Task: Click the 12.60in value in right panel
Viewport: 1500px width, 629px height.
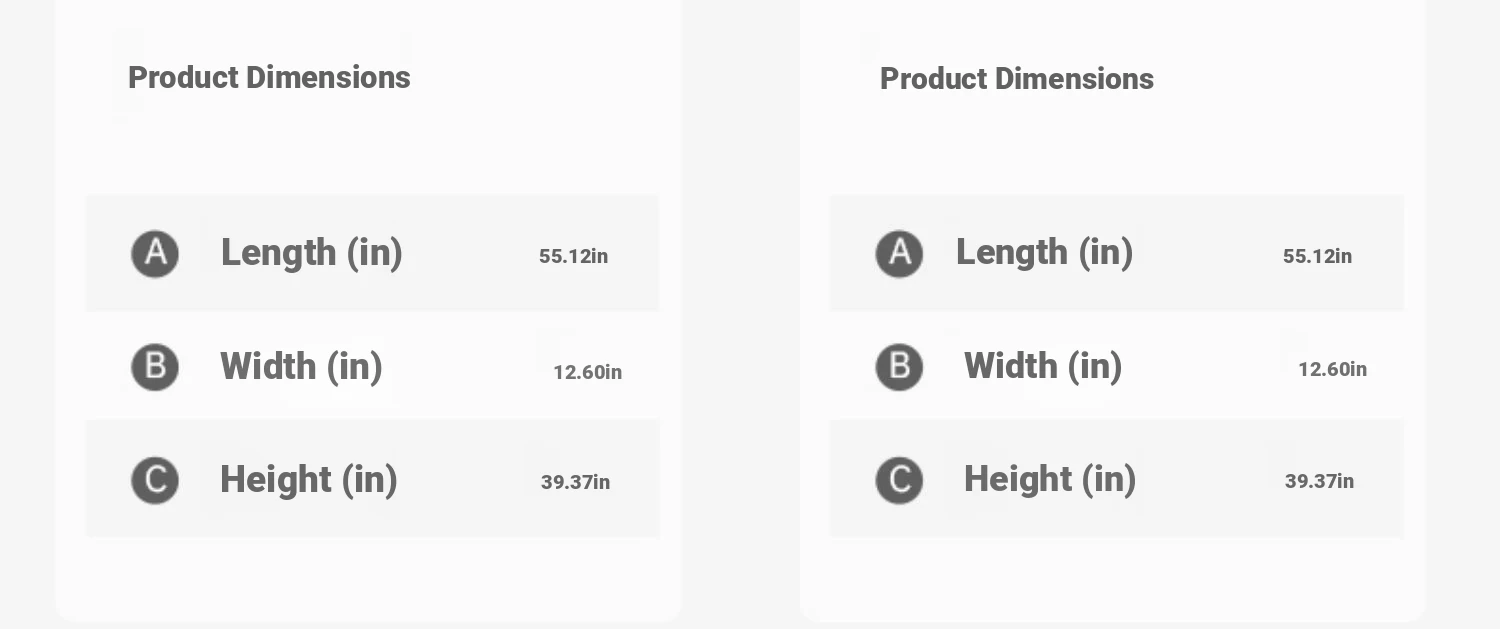Action: point(1333,369)
